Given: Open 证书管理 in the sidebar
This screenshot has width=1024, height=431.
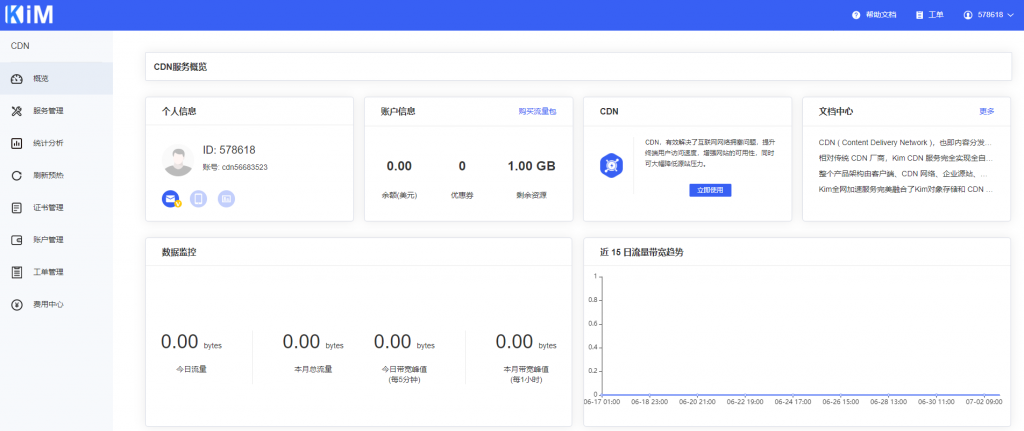Looking at the screenshot, I should point(48,208).
